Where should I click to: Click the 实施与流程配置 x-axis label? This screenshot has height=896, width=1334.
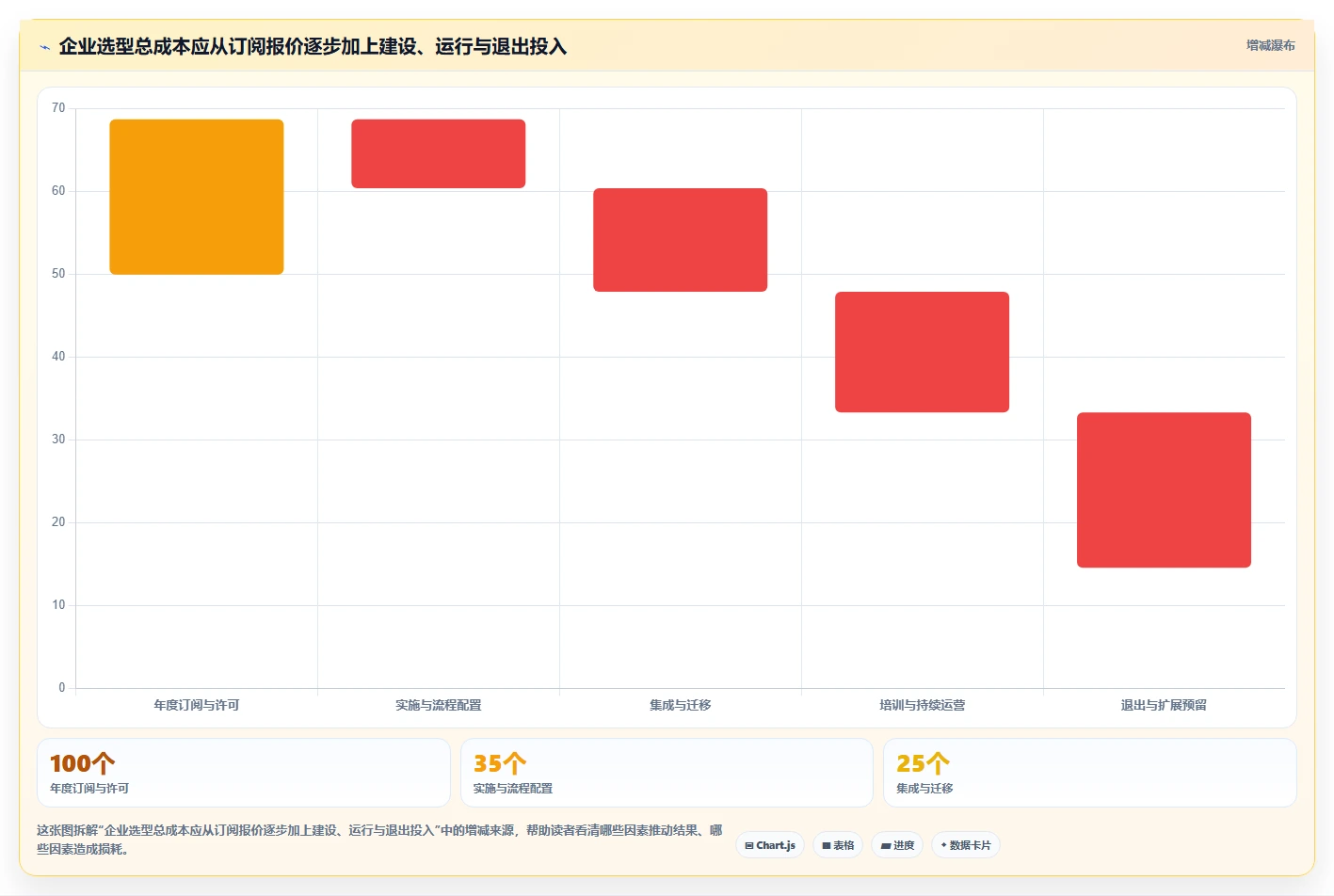[439, 705]
